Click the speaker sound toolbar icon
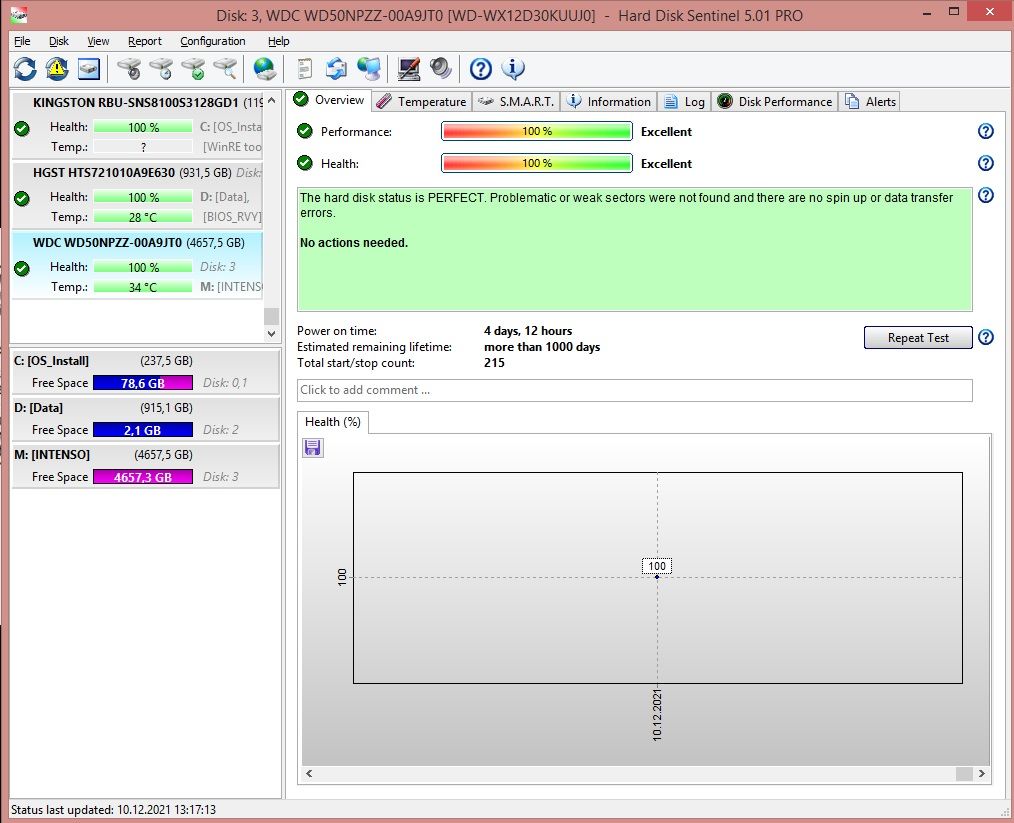 [441, 69]
